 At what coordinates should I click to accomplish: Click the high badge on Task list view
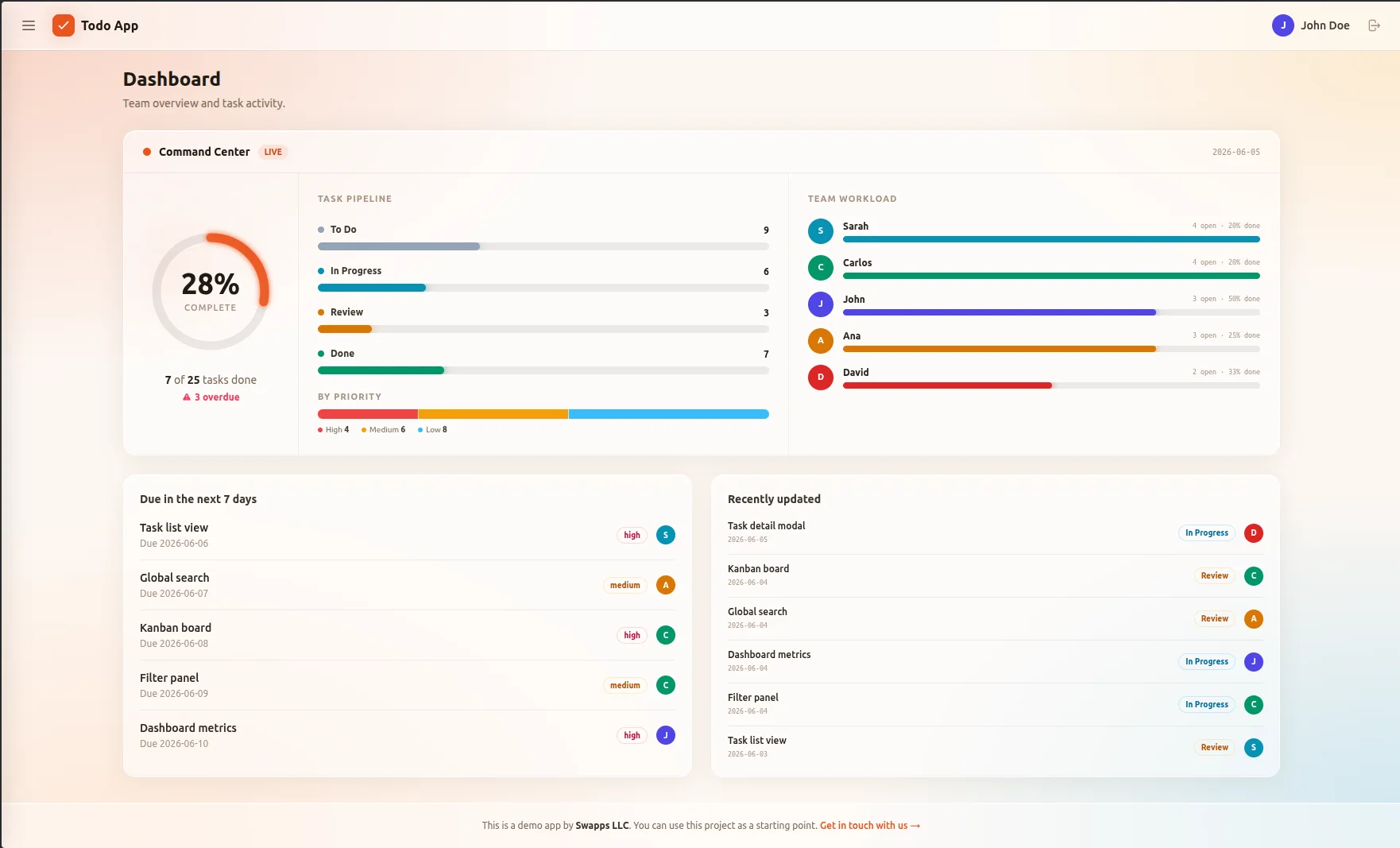(x=632, y=535)
